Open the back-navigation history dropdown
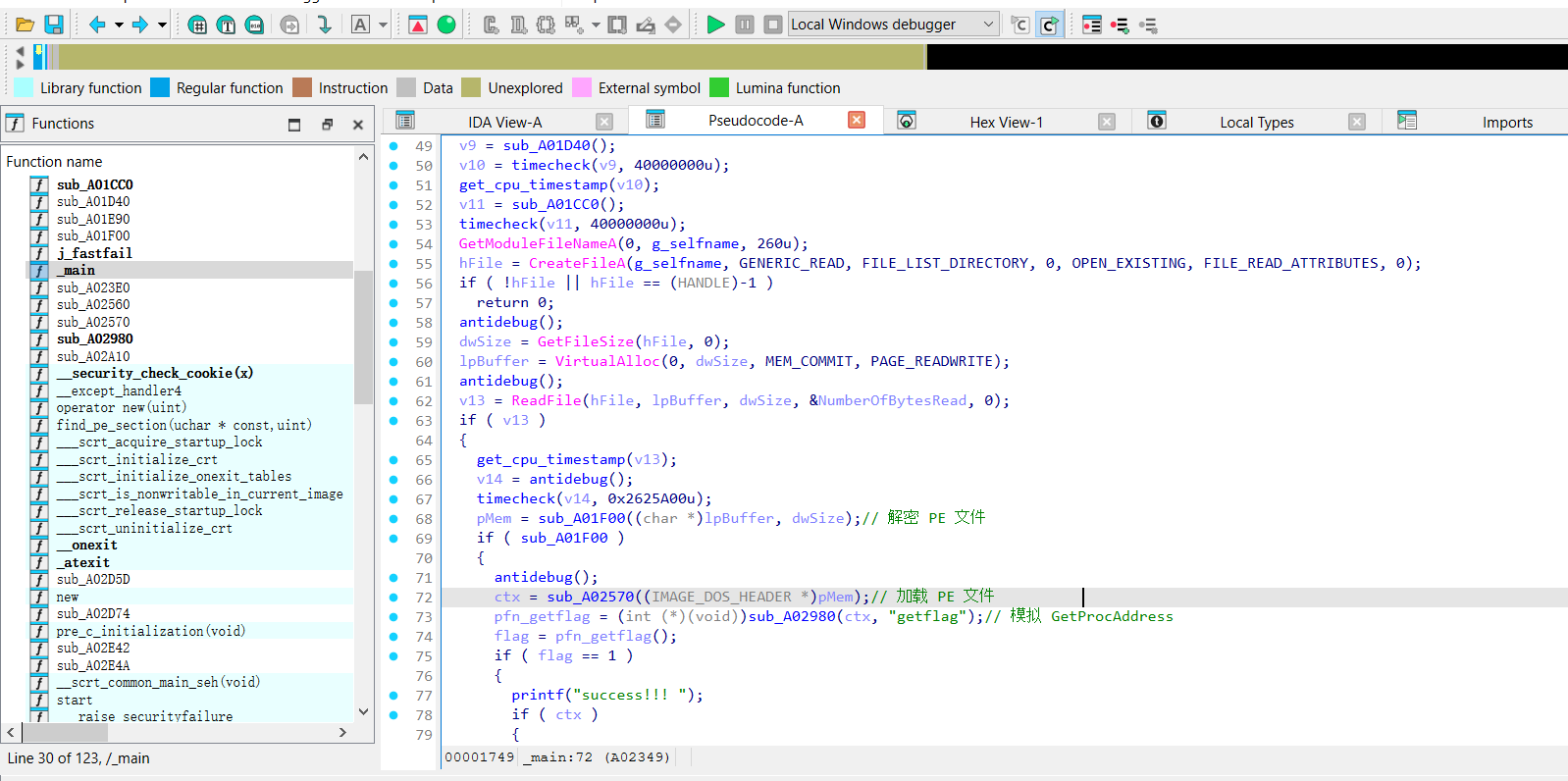This screenshot has height=781, width=1568. 119,25
